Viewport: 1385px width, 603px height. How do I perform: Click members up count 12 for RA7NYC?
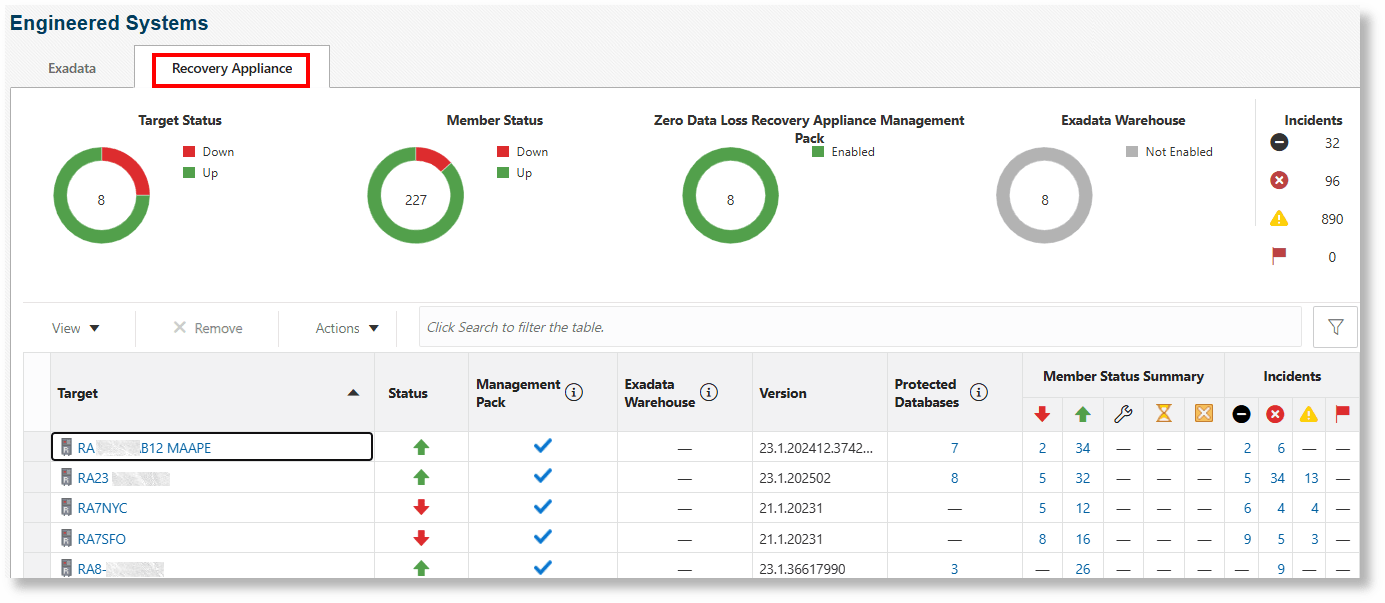pyautogui.click(x=1083, y=508)
